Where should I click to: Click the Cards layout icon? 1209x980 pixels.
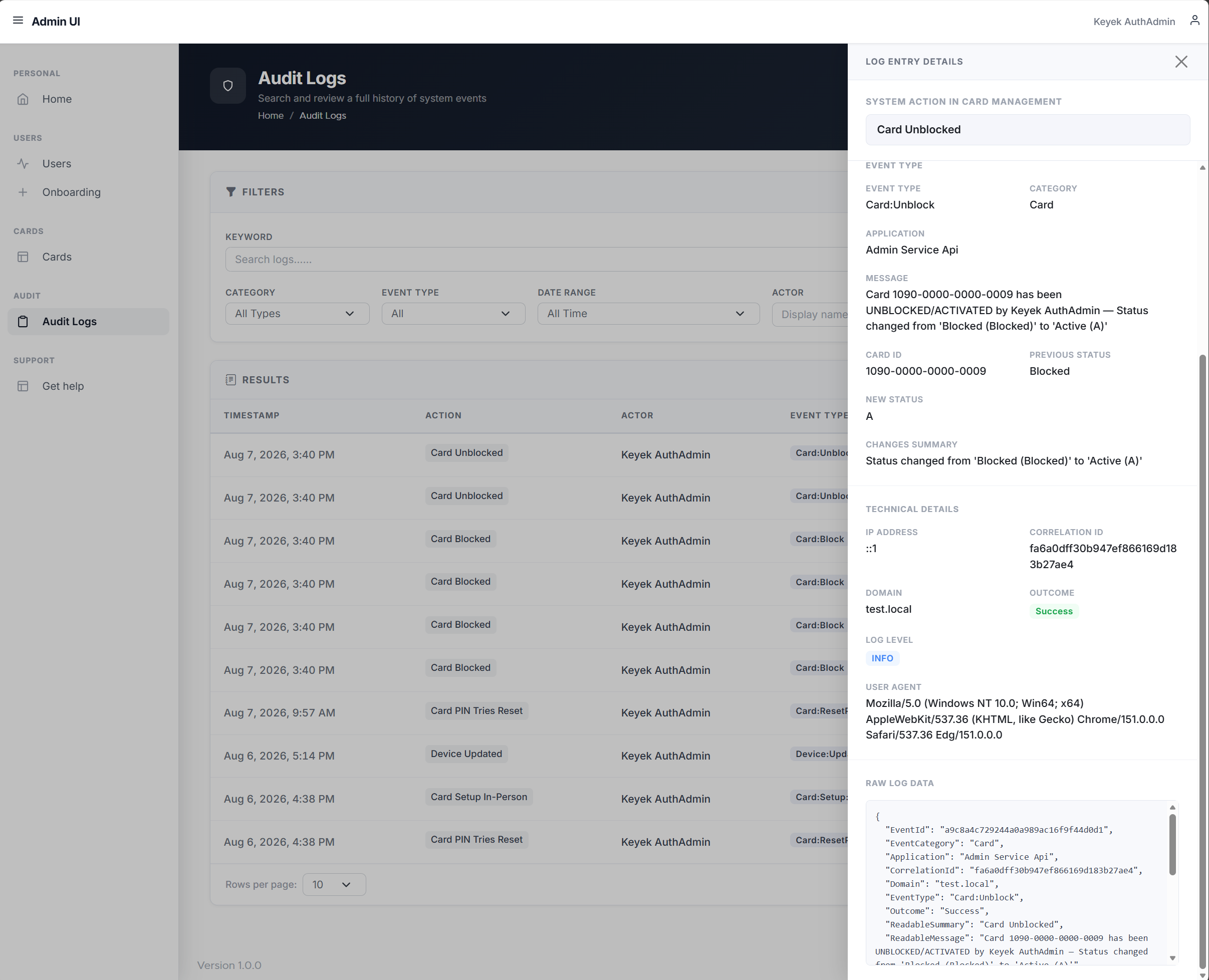[23, 257]
